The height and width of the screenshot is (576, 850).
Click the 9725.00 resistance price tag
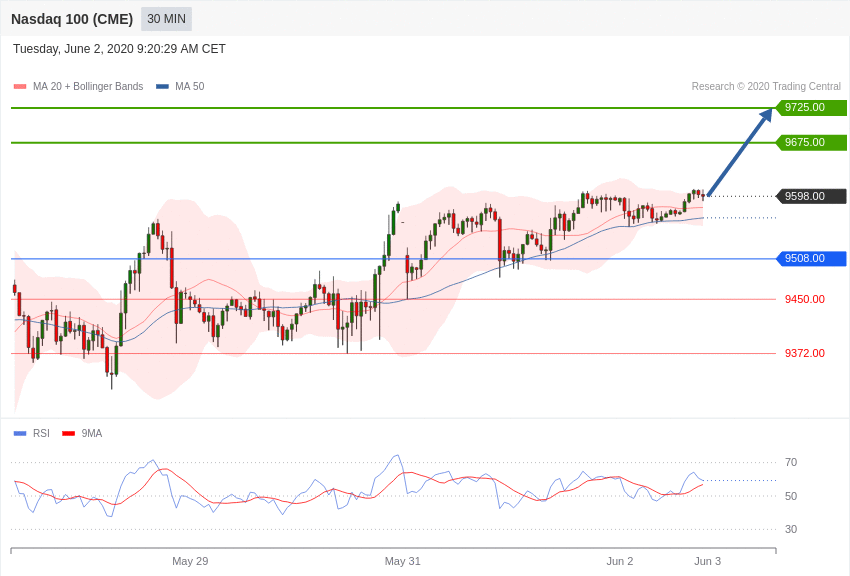pos(811,107)
